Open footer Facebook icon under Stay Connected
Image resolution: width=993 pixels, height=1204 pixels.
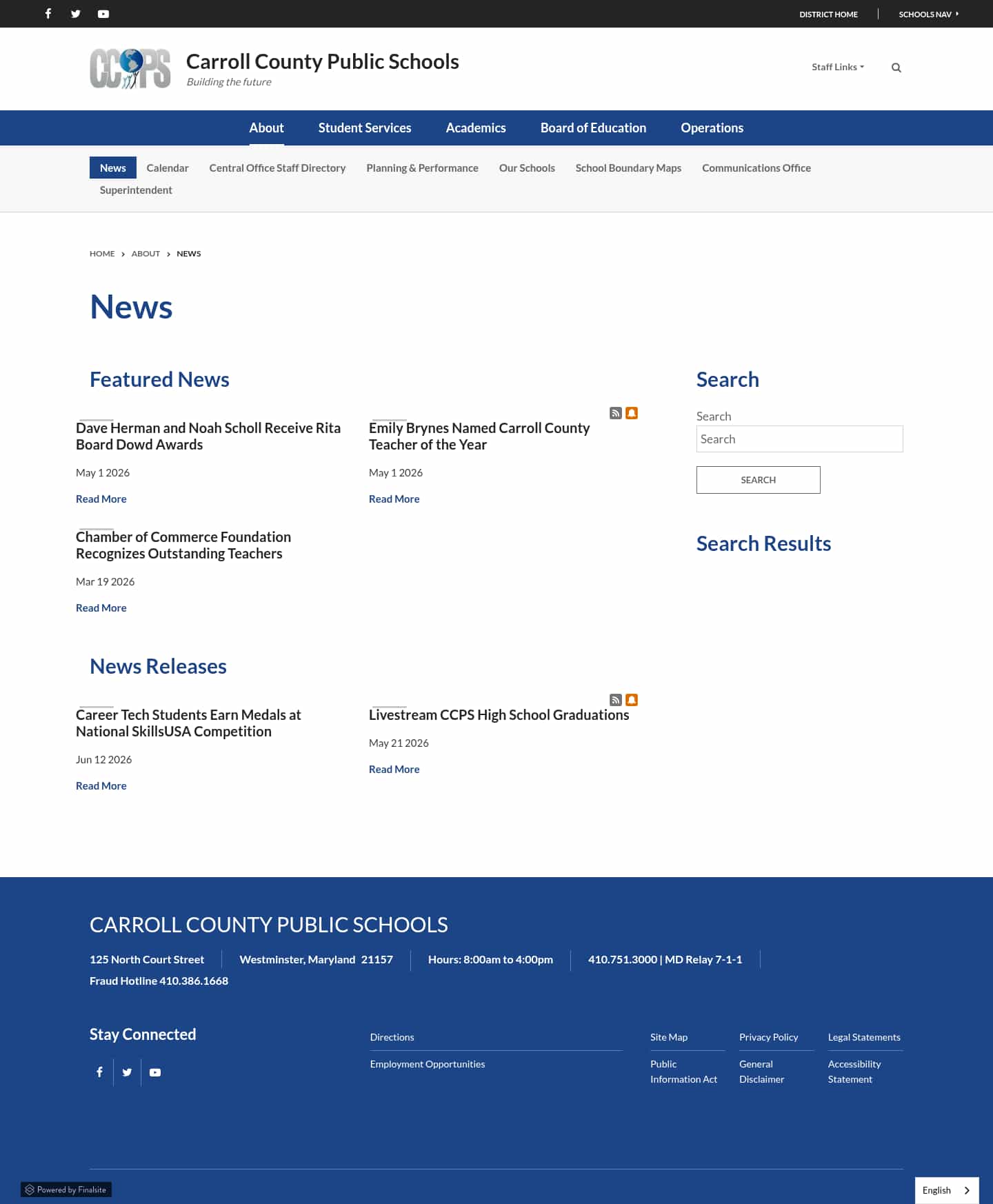(99, 1072)
